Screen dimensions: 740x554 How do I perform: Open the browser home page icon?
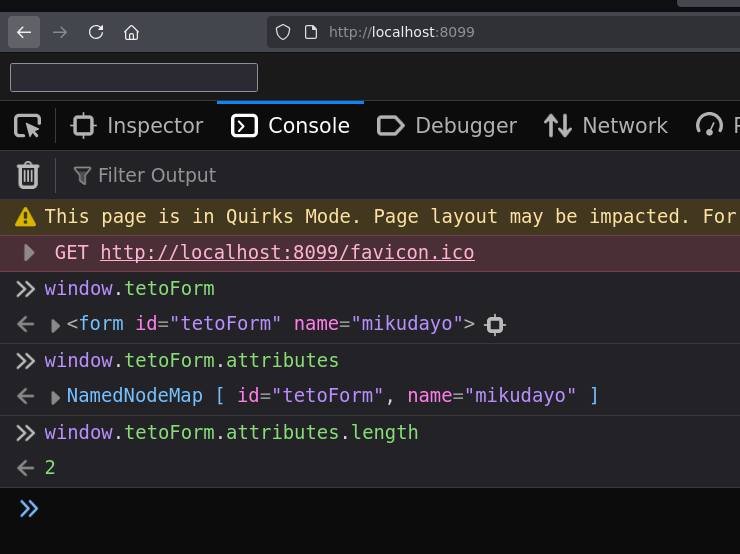coord(131,32)
